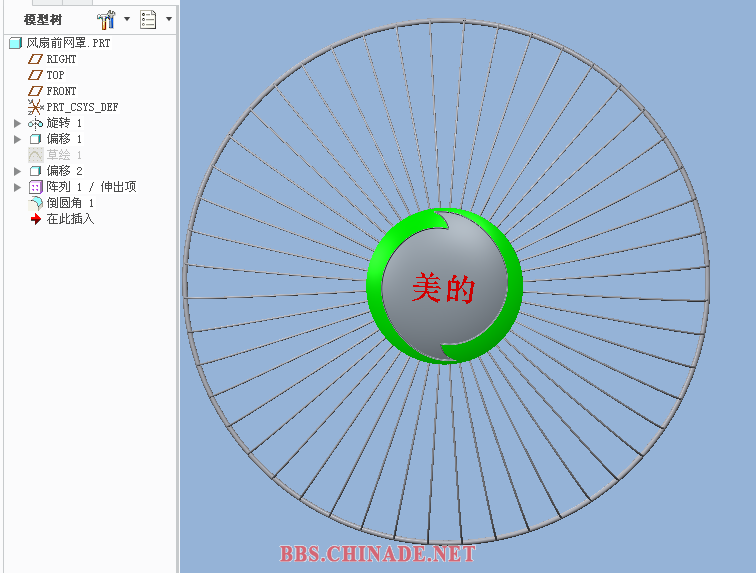Viewport: 756px width, 573px height.
Task: Select the 风扇前网罩.PRT root node text
Action: pos(68,43)
